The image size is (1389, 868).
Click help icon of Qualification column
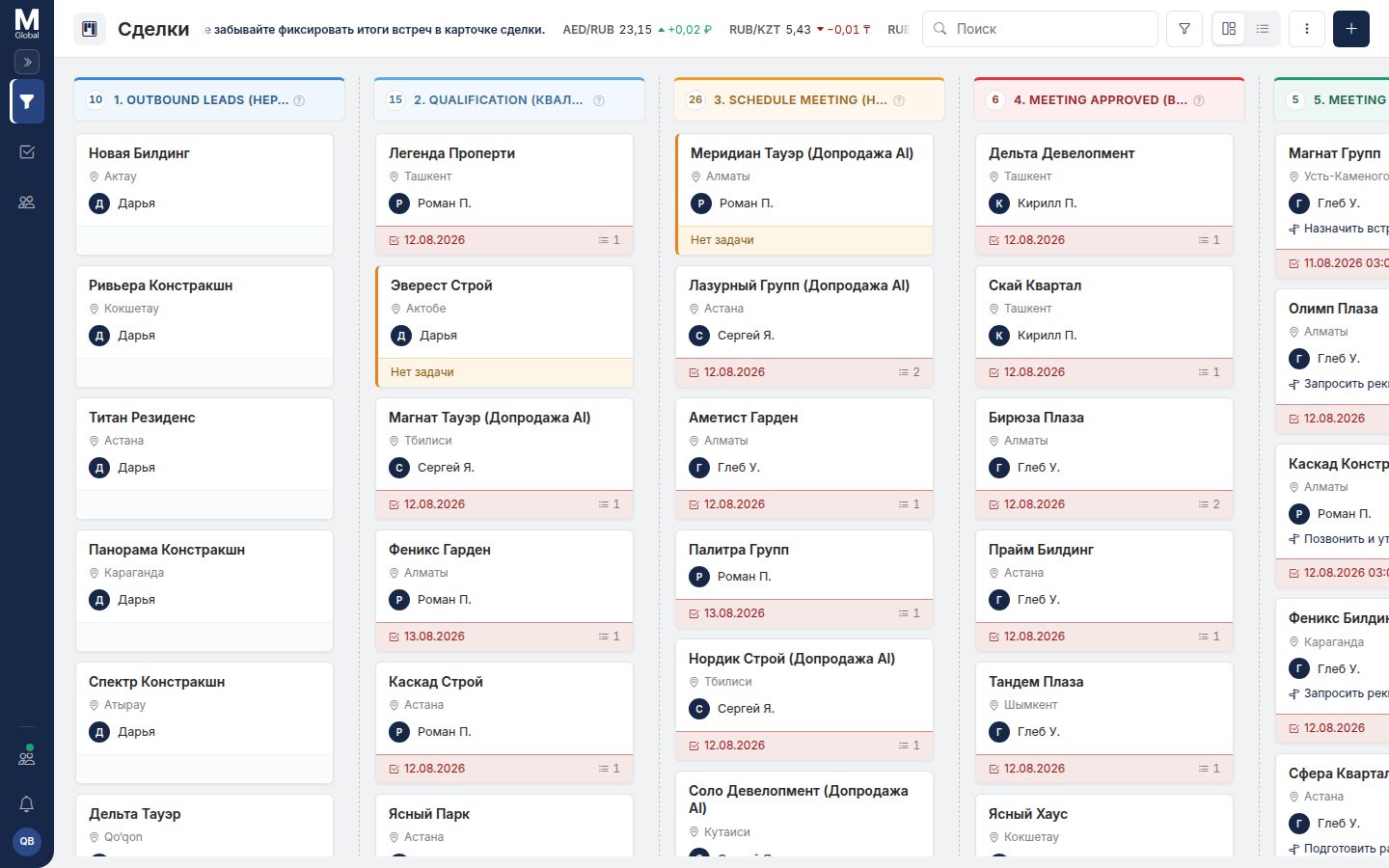(599, 100)
